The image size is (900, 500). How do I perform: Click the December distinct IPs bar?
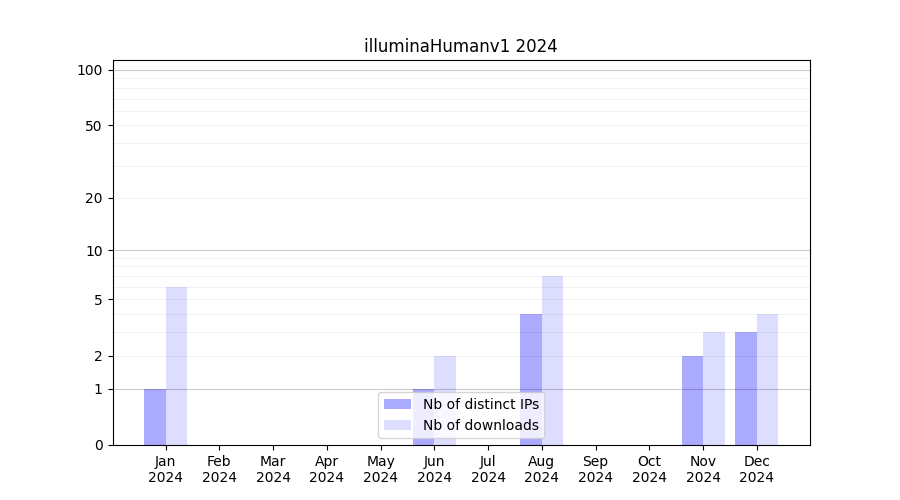[x=746, y=388]
